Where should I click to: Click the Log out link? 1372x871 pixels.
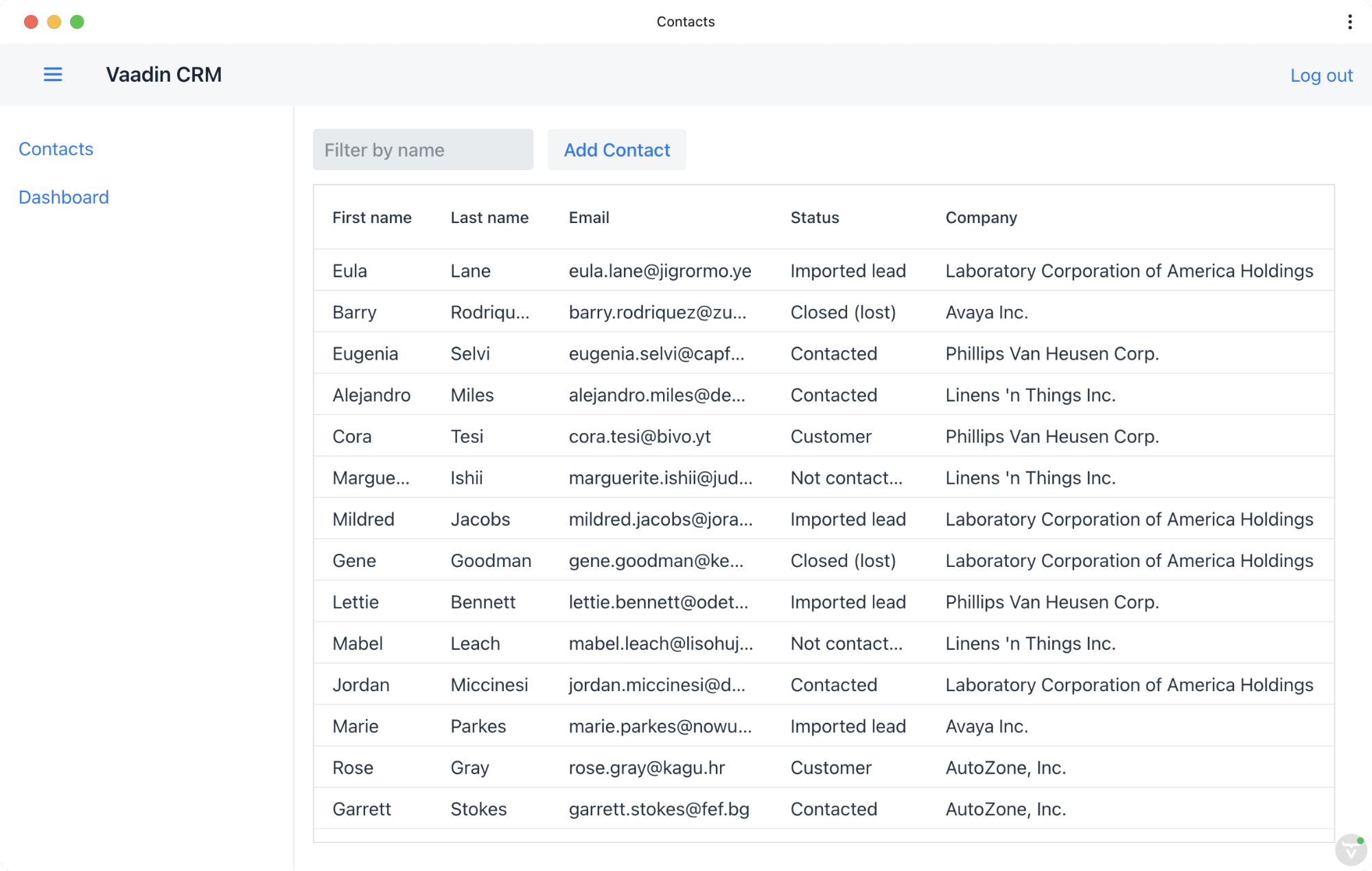click(1321, 75)
